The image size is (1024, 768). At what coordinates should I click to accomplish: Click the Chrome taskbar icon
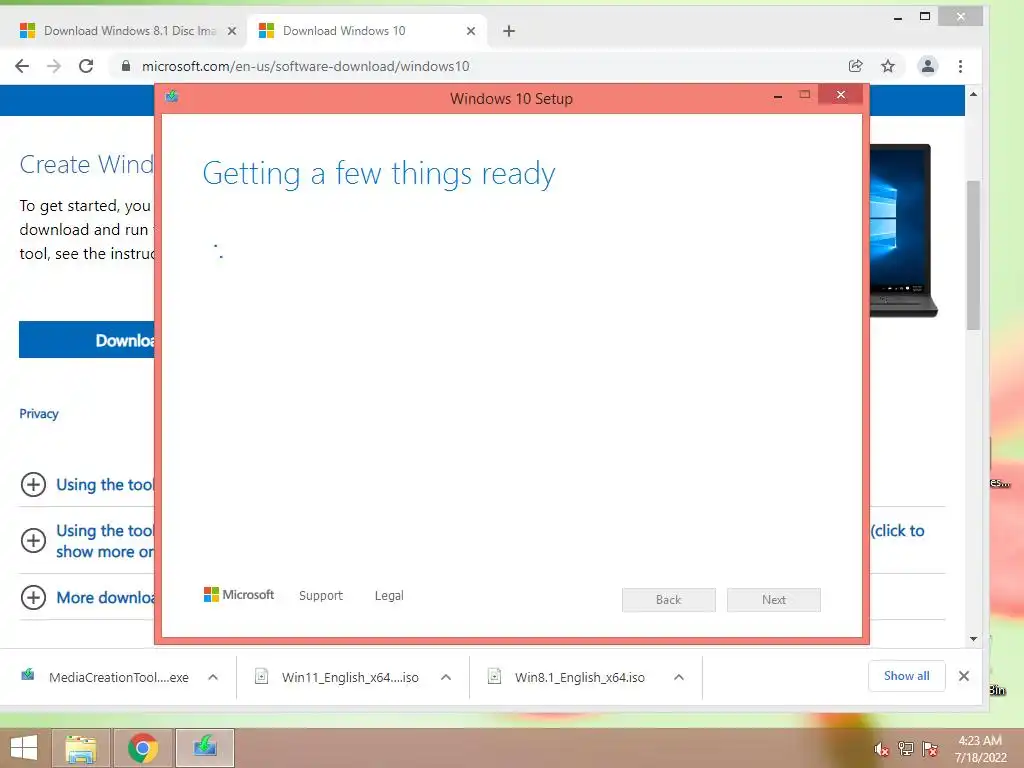pos(142,748)
